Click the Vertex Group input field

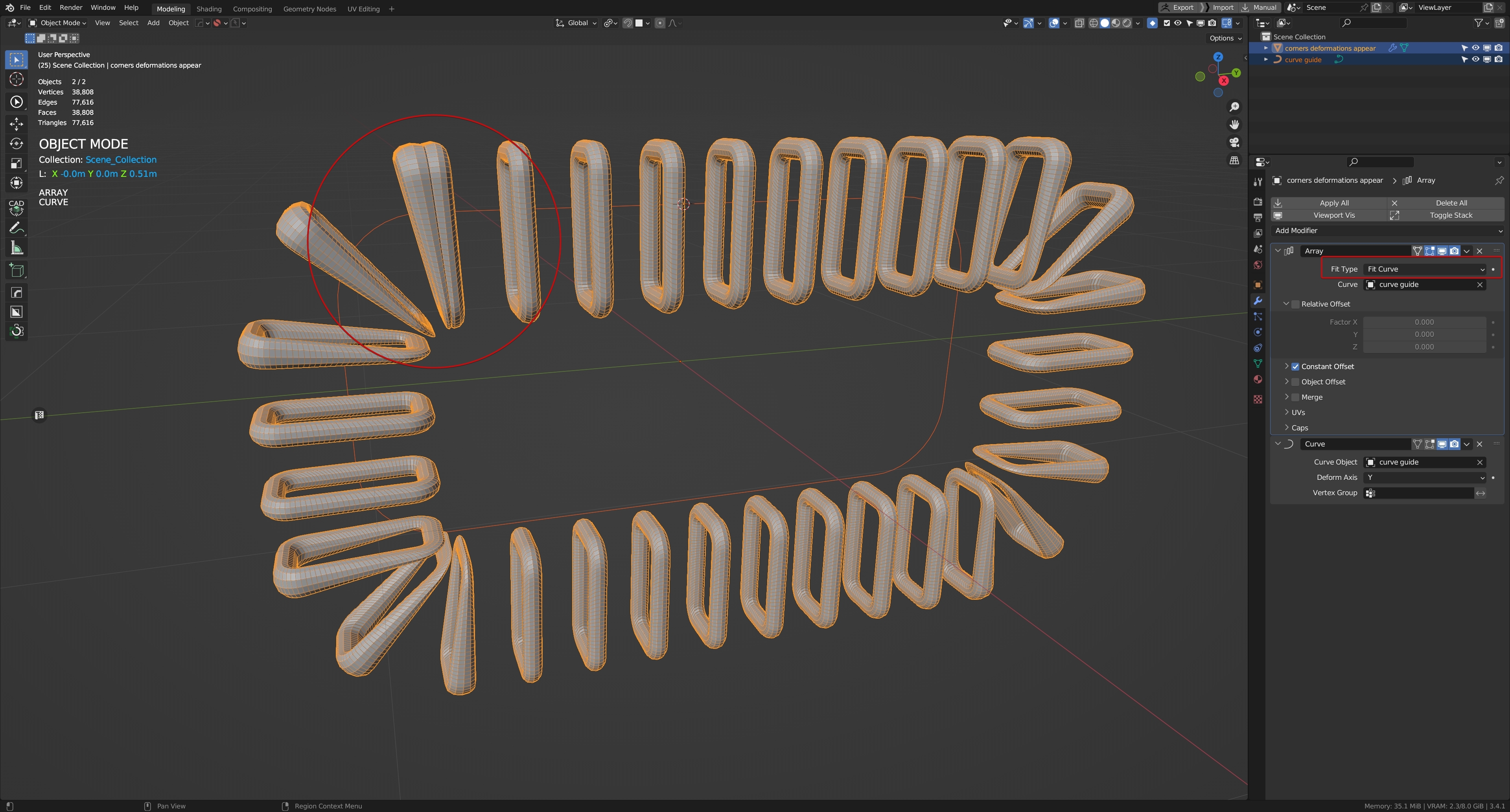click(x=1418, y=493)
